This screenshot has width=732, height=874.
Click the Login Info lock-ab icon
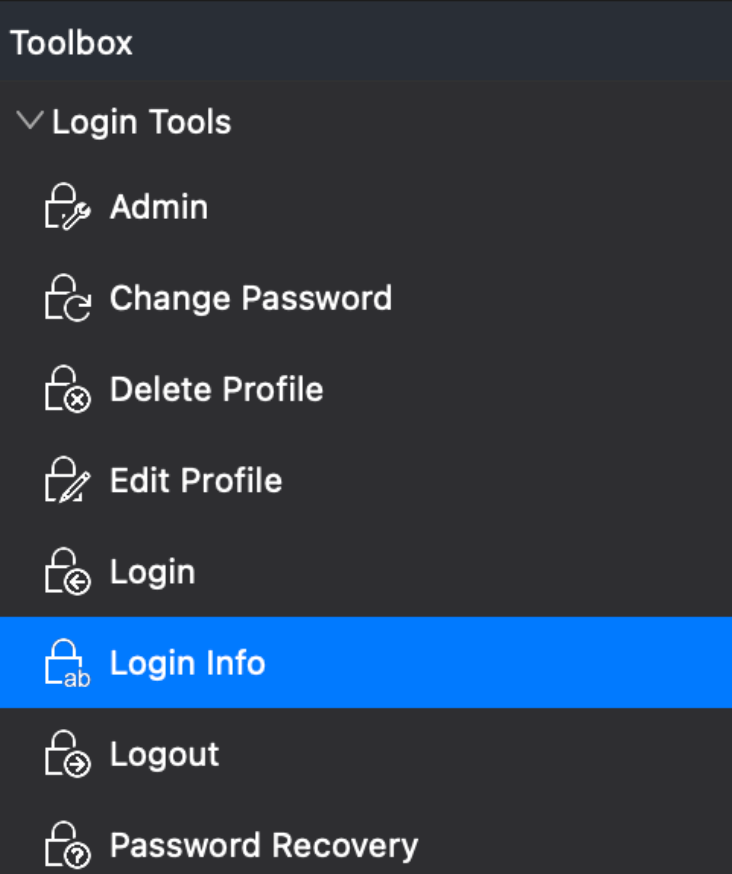click(67, 663)
